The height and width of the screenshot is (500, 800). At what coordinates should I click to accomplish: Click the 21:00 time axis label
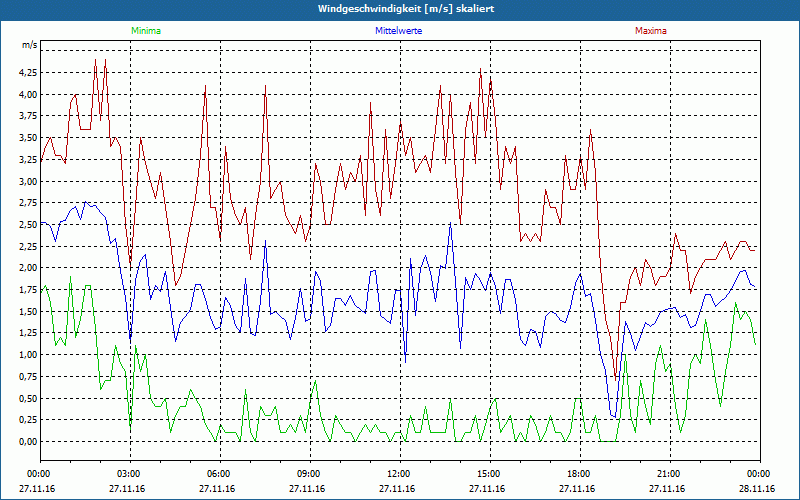667,474
